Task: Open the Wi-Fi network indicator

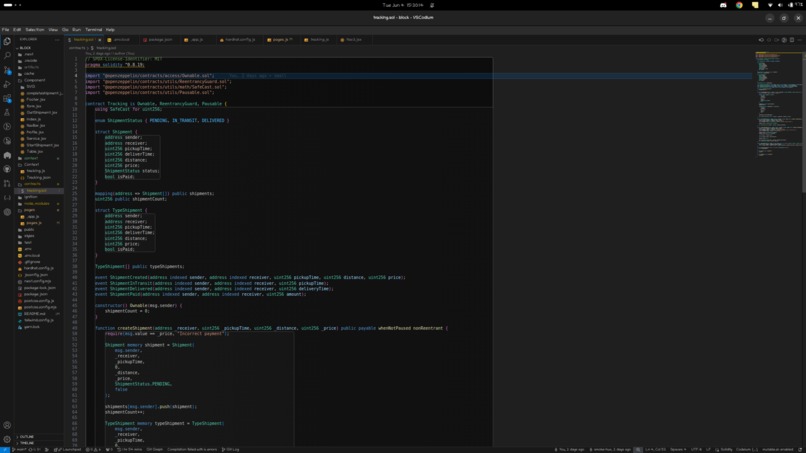Action: click(770, 5)
